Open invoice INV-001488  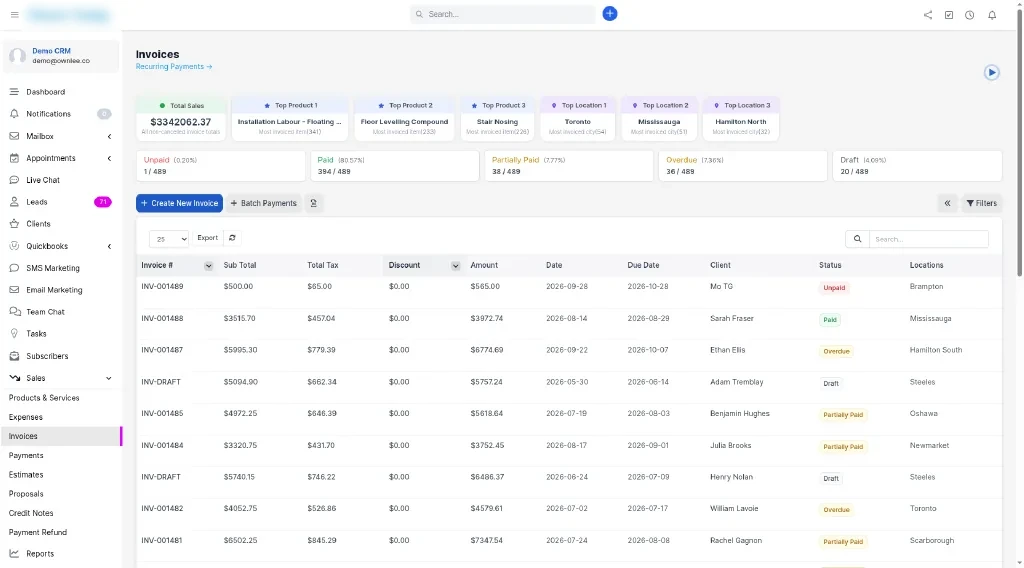[x=162, y=319]
